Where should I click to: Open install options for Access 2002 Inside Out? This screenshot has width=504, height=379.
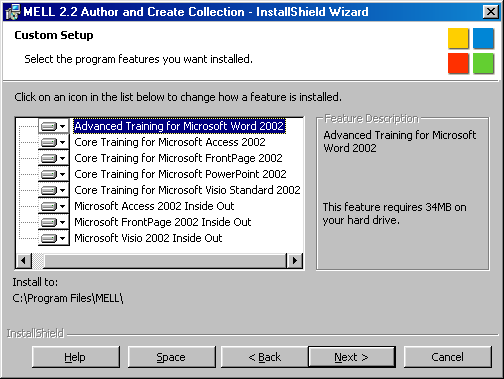(54, 206)
